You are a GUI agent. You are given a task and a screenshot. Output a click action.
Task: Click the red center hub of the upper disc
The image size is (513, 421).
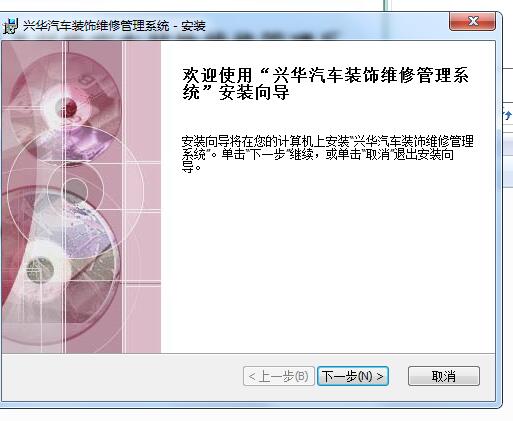click(69, 107)
